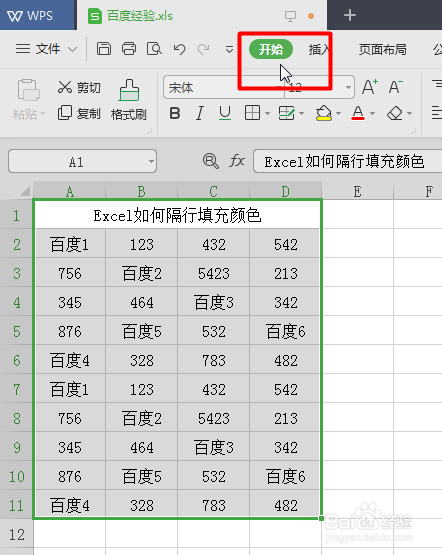The image size is (442, 555).
Task: Decrease font size with A- icon
Action: (x=396, y=87)
